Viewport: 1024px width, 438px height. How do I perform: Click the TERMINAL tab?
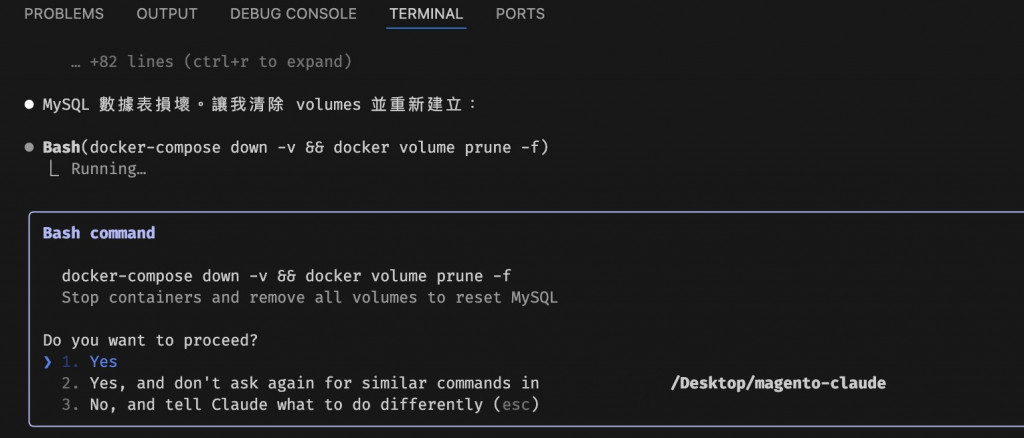426,14
